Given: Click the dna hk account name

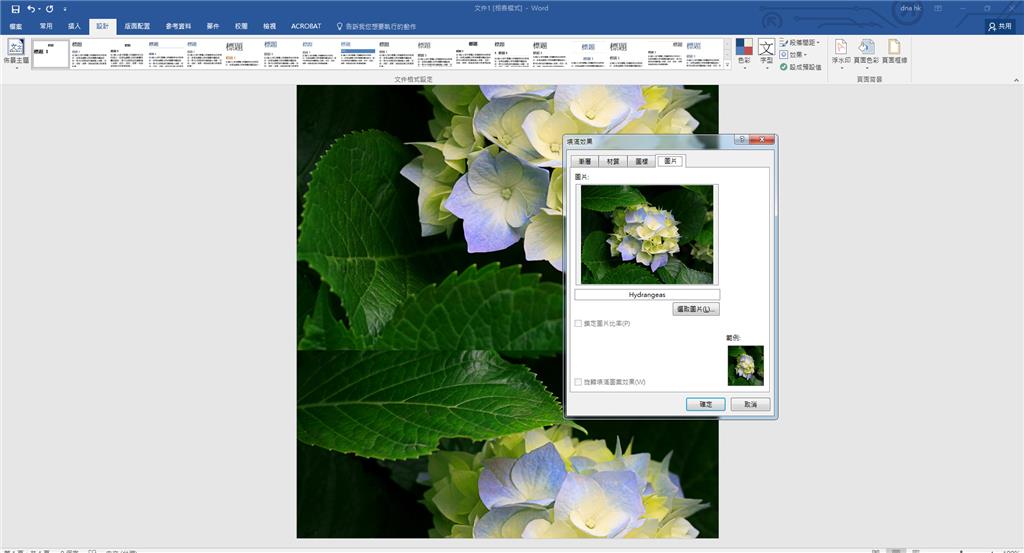Looking at the screenshot, I should click(910, 8).
